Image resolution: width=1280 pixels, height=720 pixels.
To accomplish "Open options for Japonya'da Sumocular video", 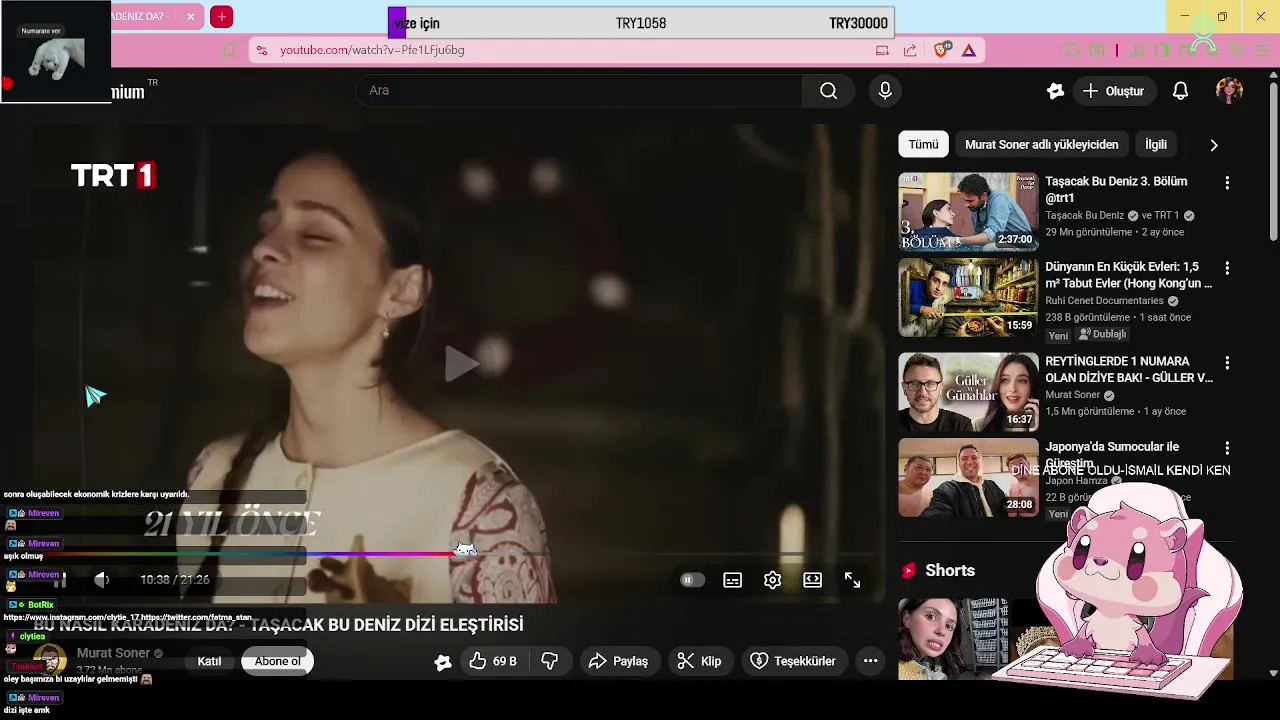I will click(1227, 448).
